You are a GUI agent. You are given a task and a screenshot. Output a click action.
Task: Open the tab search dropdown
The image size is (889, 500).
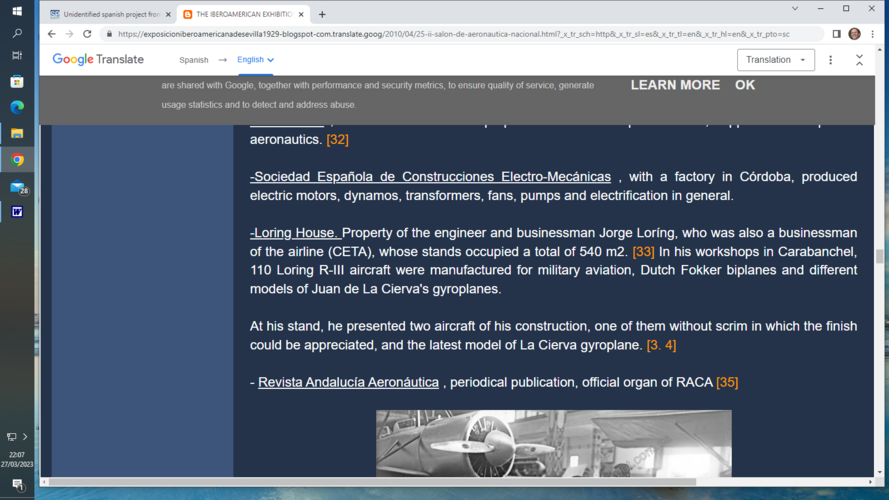tap(795, 9)
